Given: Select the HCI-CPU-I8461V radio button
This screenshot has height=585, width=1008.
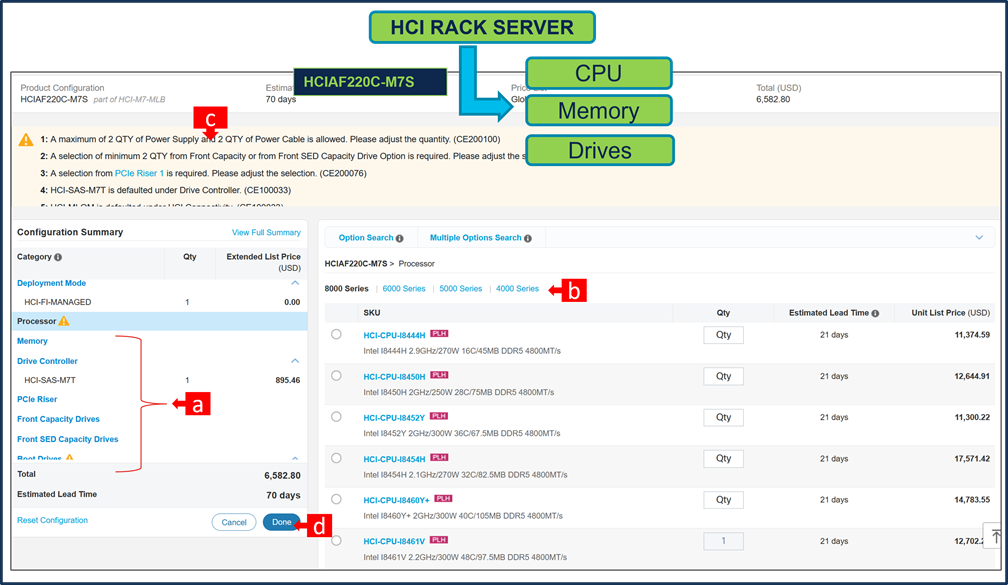Looking at the screenshot, I should point(336,541).
